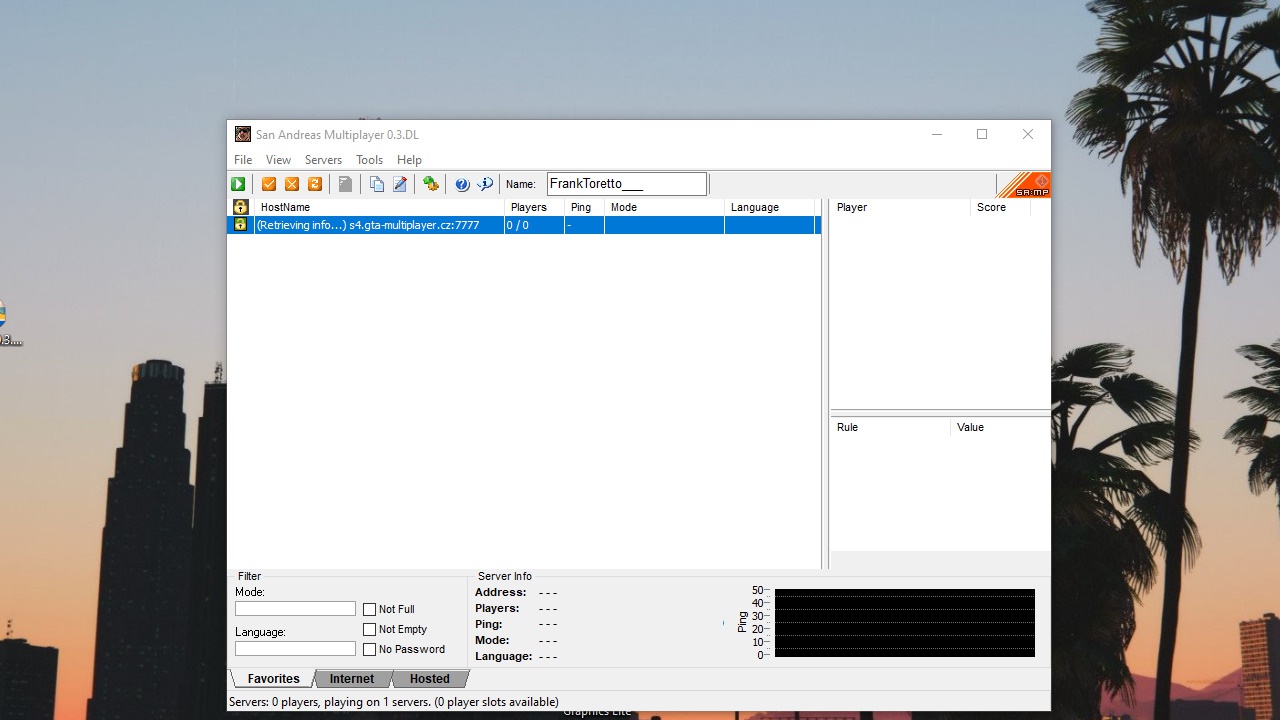
Task: Click the Player column header
Action: coord(900,207)
